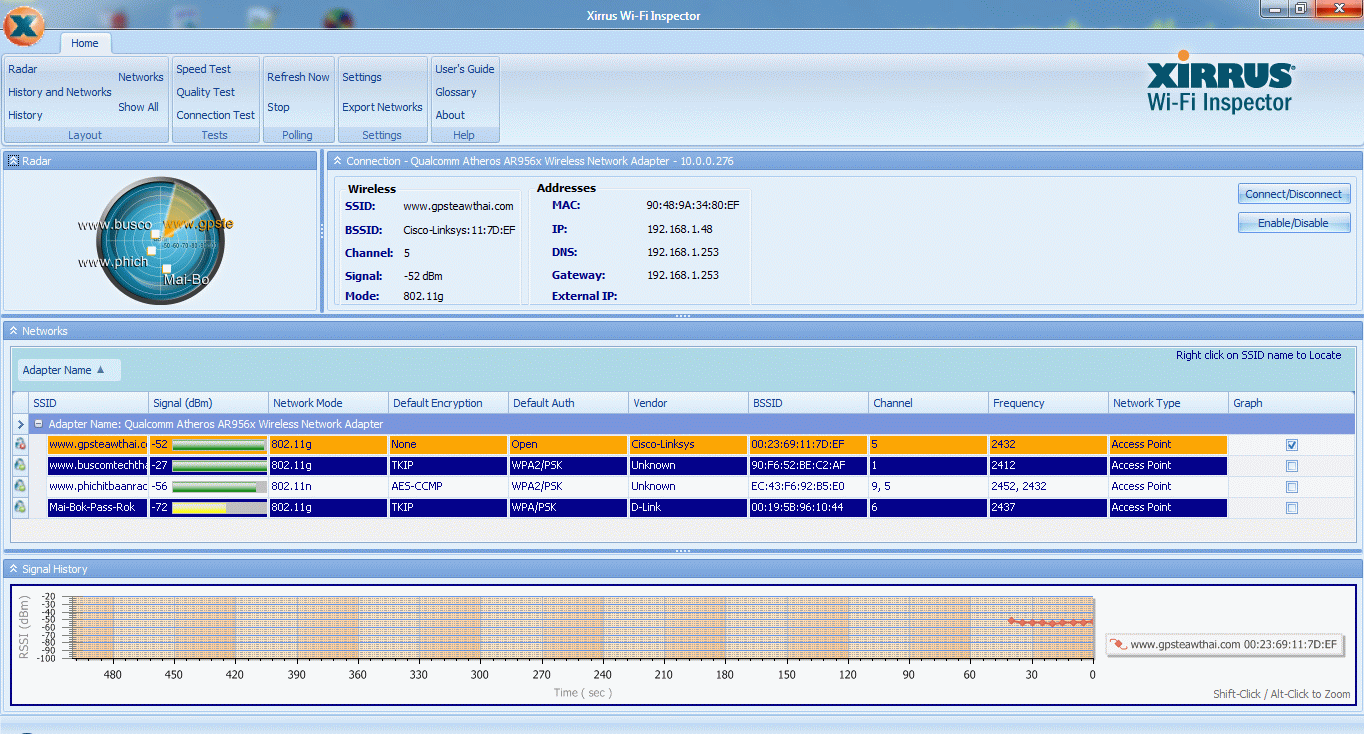
Task: Click the splitter grip between Radar and Connection
Action: point(322,231)
